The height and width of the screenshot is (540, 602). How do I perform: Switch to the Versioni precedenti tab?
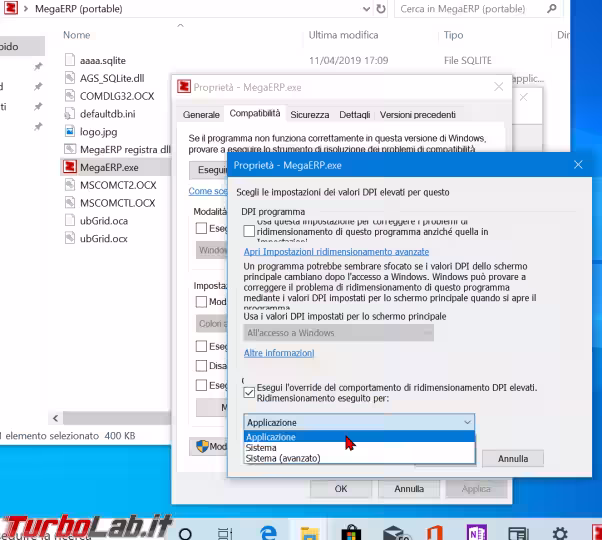click(418, 115)
